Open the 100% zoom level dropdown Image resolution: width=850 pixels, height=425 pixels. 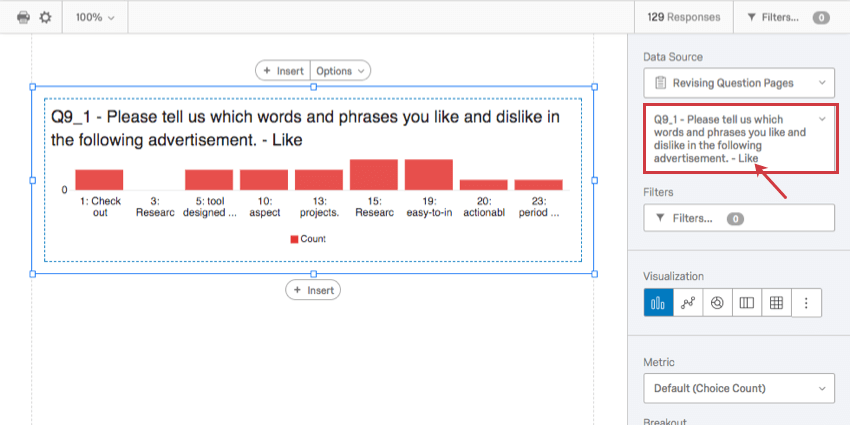click(95, 17)
